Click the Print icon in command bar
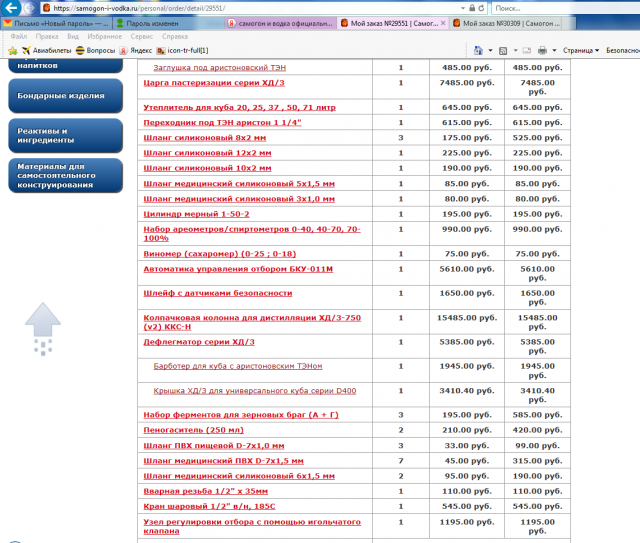Screen dimensions: 640x543 click(x=541, y=49)
